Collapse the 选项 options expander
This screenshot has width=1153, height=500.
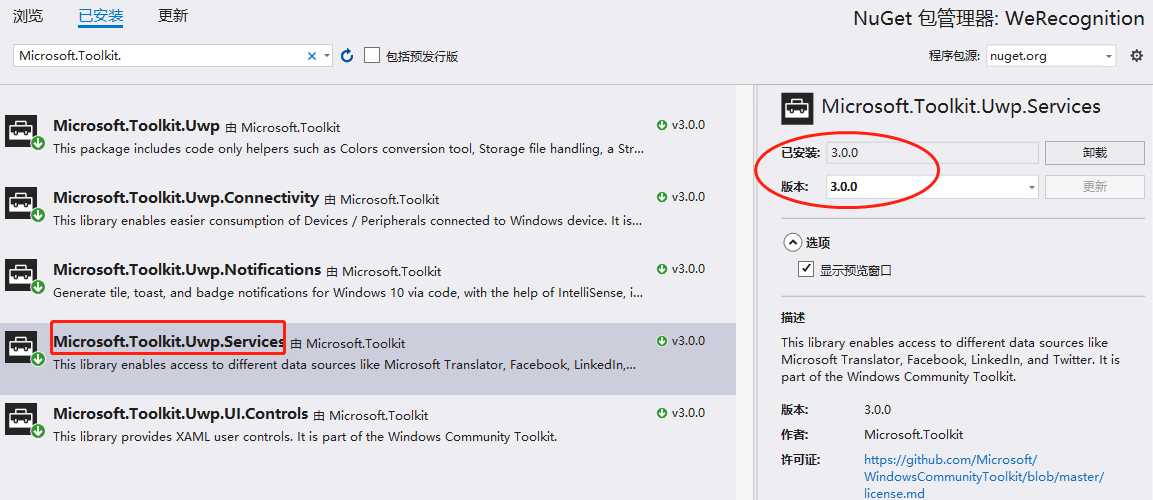pos(792,243)
